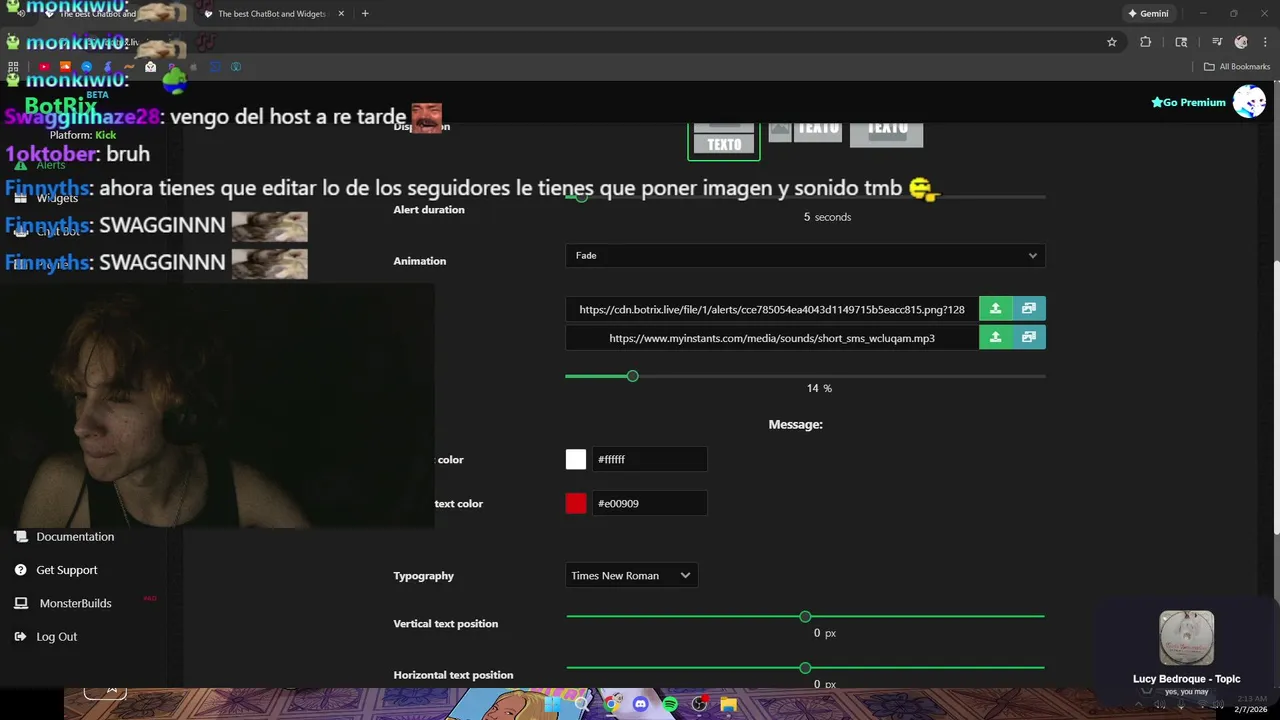Upload a file for the alert image URL
Viewport: 1280px width, 720px height.
coord(995,309)
